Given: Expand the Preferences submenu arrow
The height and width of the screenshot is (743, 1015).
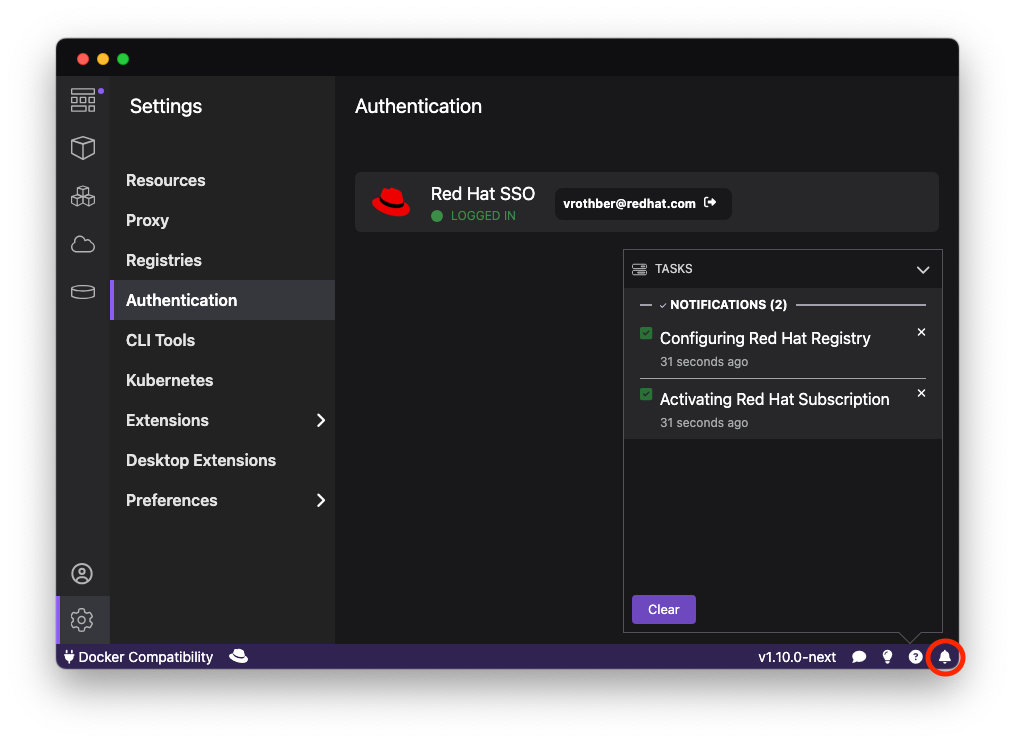Looking at the screenshot, I should tap(321, 500).
